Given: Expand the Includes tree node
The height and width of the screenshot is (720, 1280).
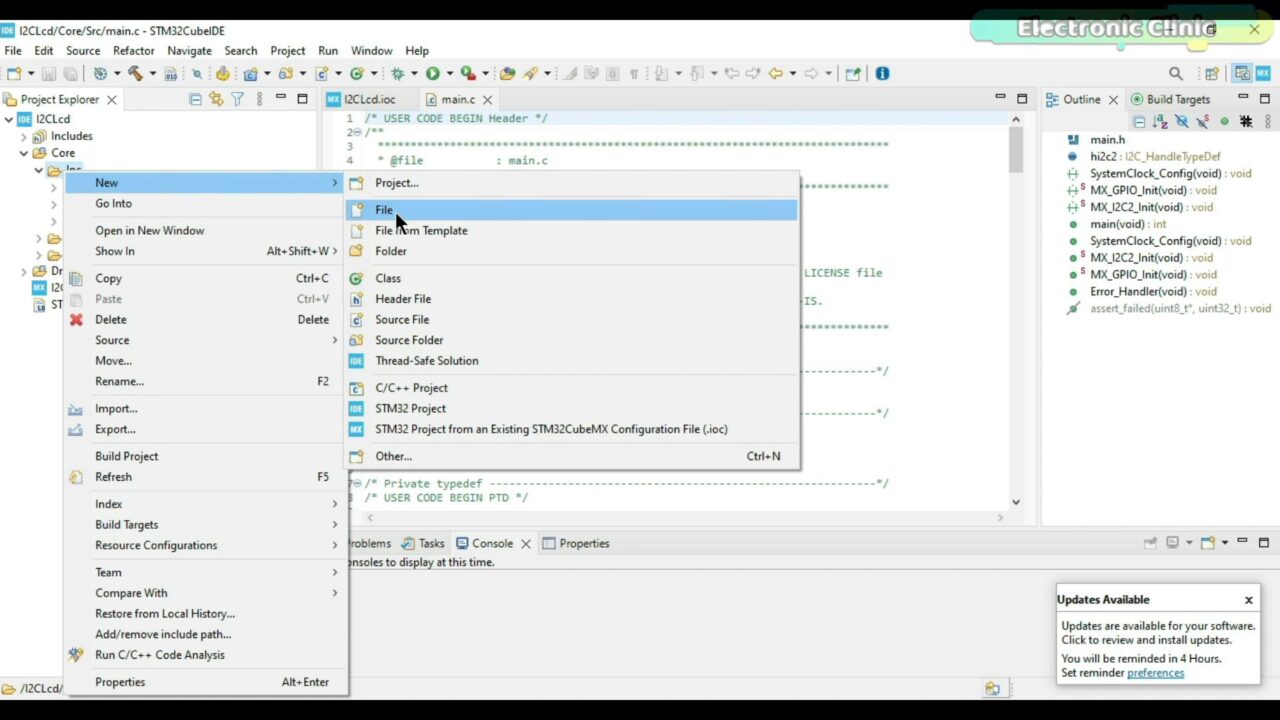Looking at the screenshot, I should pyautogui.click(x=24, y=136).
